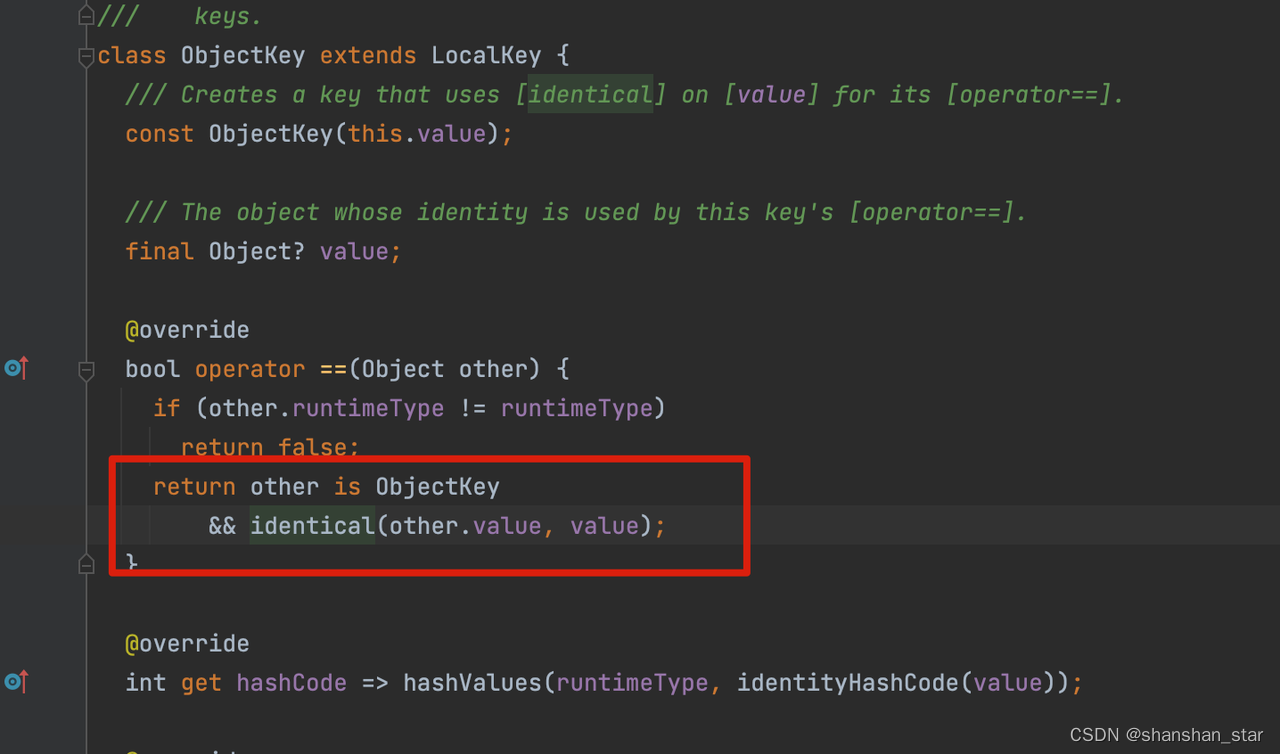
Task: Click 'value' inside identityHashCode call
Action: [1007, 683]
